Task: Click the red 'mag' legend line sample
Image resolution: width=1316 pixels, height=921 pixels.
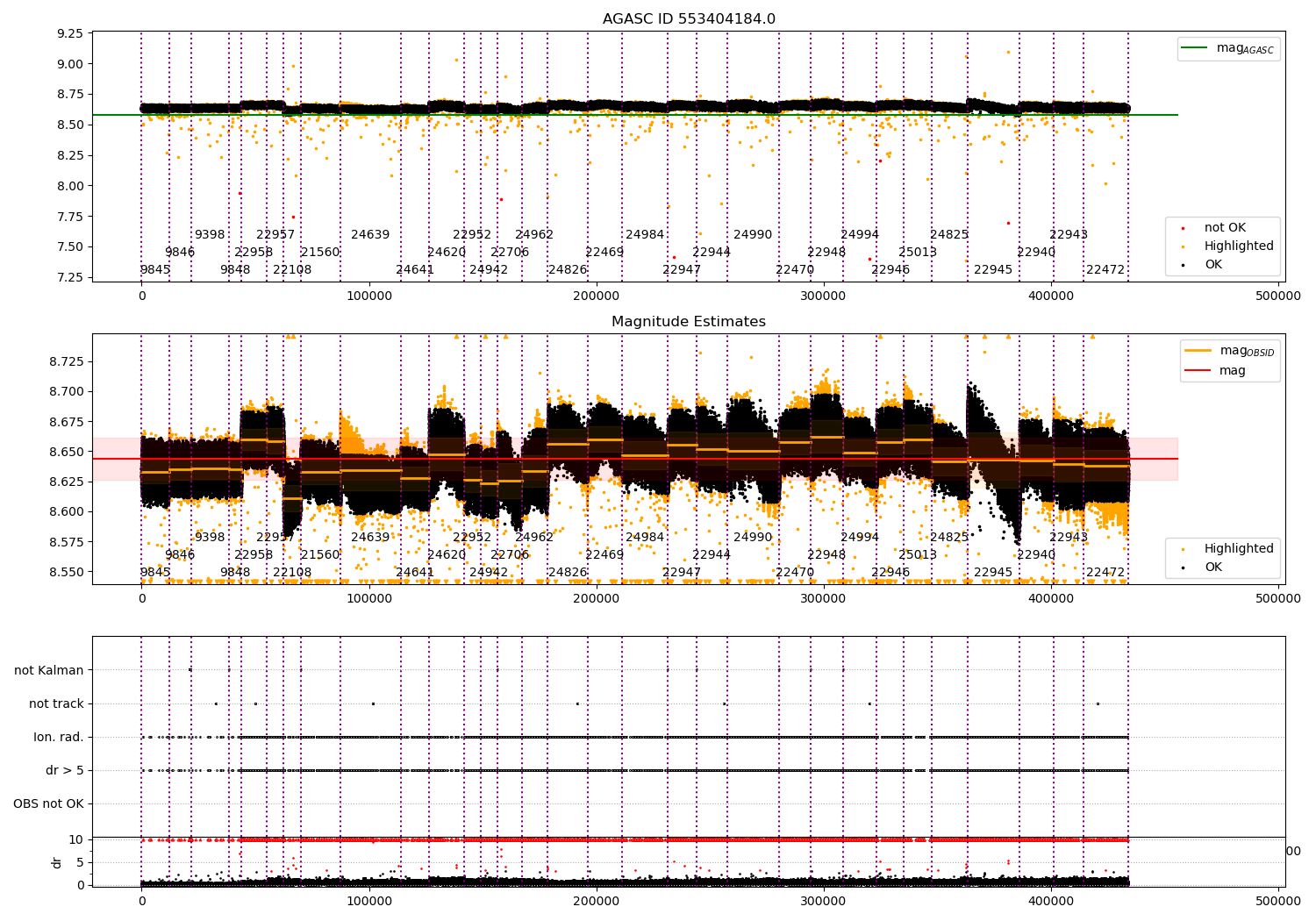Action: click(x=1198, y=370)
